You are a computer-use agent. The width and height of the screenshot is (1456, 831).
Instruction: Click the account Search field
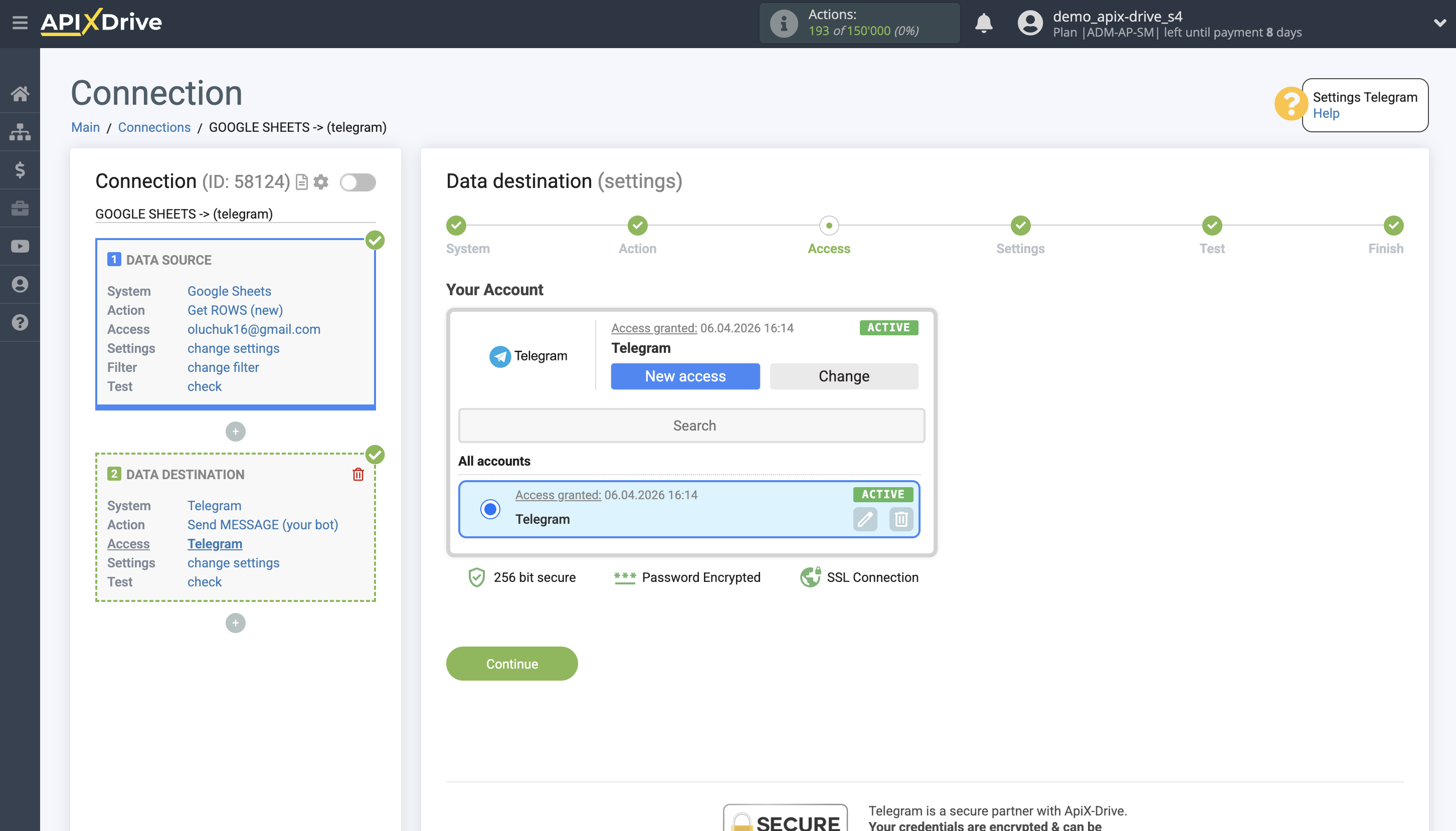(691, 425)
